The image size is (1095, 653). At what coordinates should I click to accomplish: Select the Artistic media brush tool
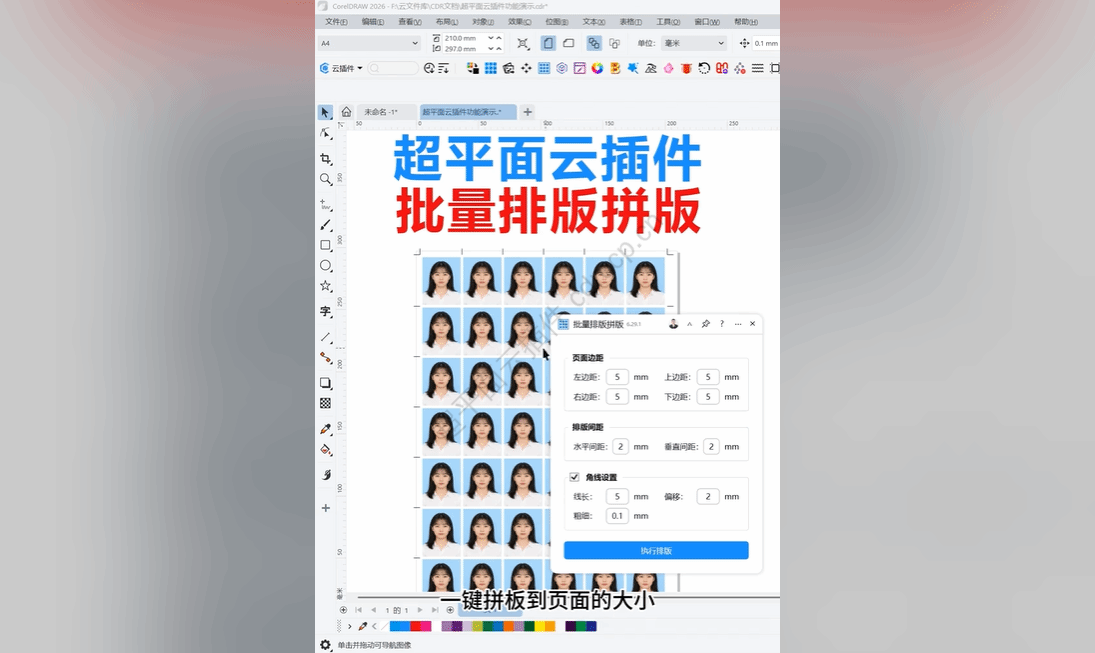point(325,225)
